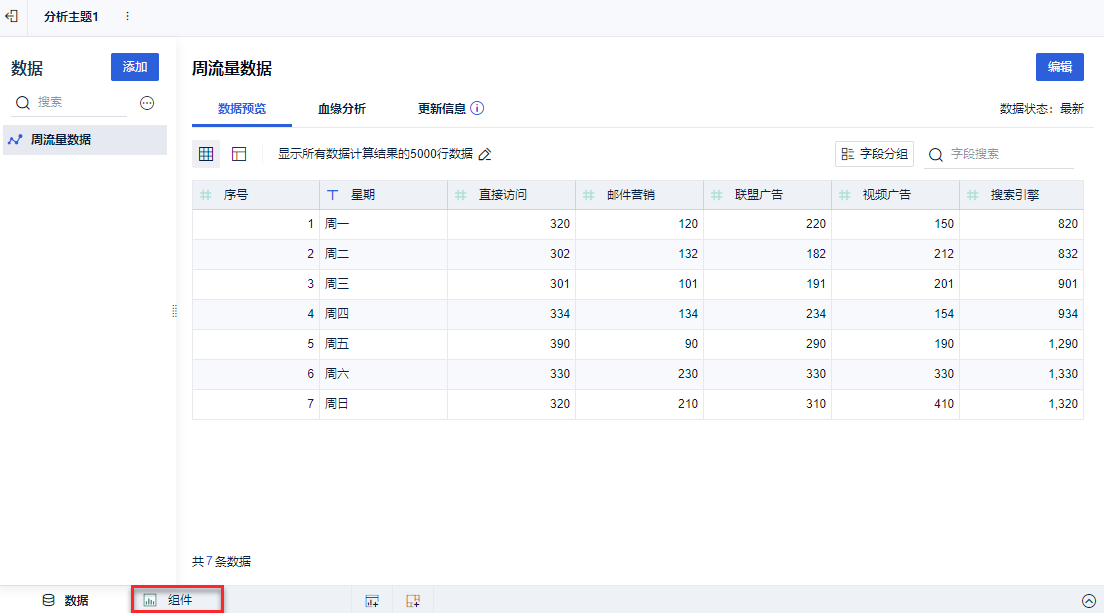Select 周流量数据 dataset in the sidebar
Screen dimensions: 1104x613
tap(60, 140)
